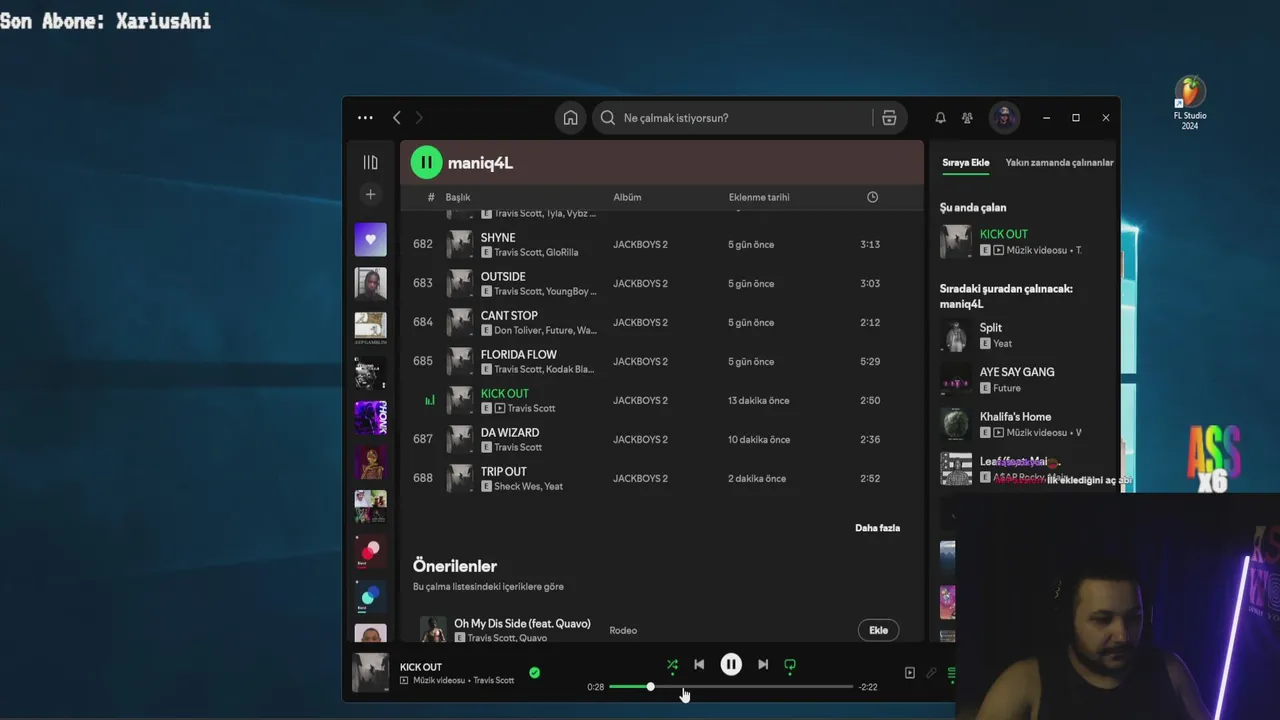Click the remaining time -2:22 label
The image size is (1280, 720).
coord(868,687)
